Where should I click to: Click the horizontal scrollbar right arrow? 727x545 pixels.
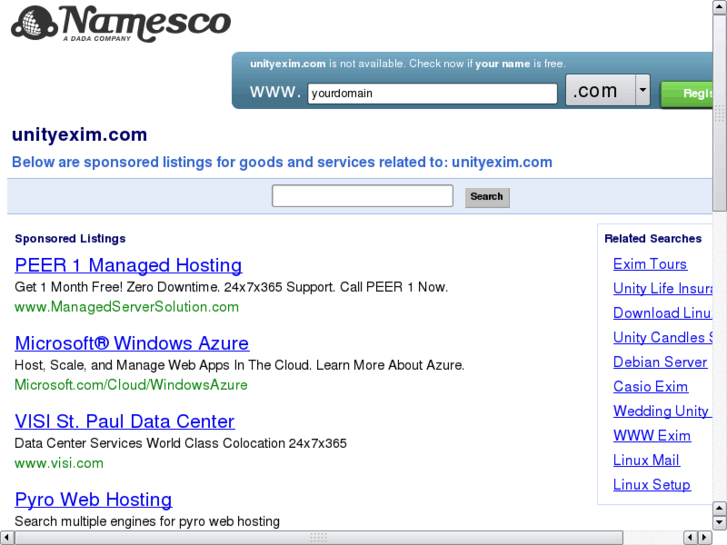704,537
